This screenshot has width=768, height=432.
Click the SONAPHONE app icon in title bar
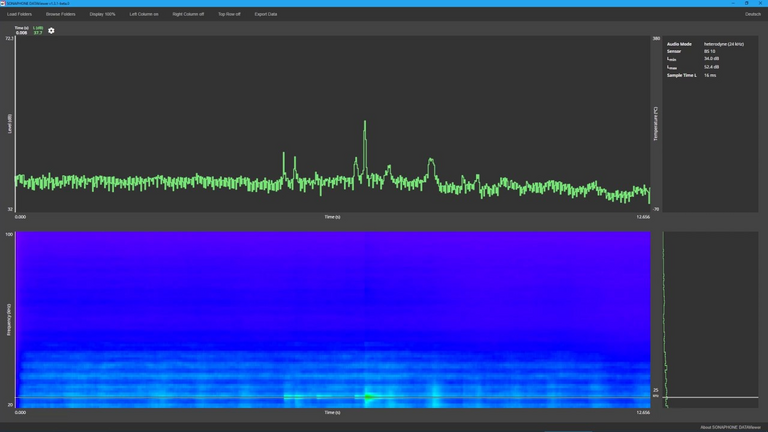click(x=3, y=3)
